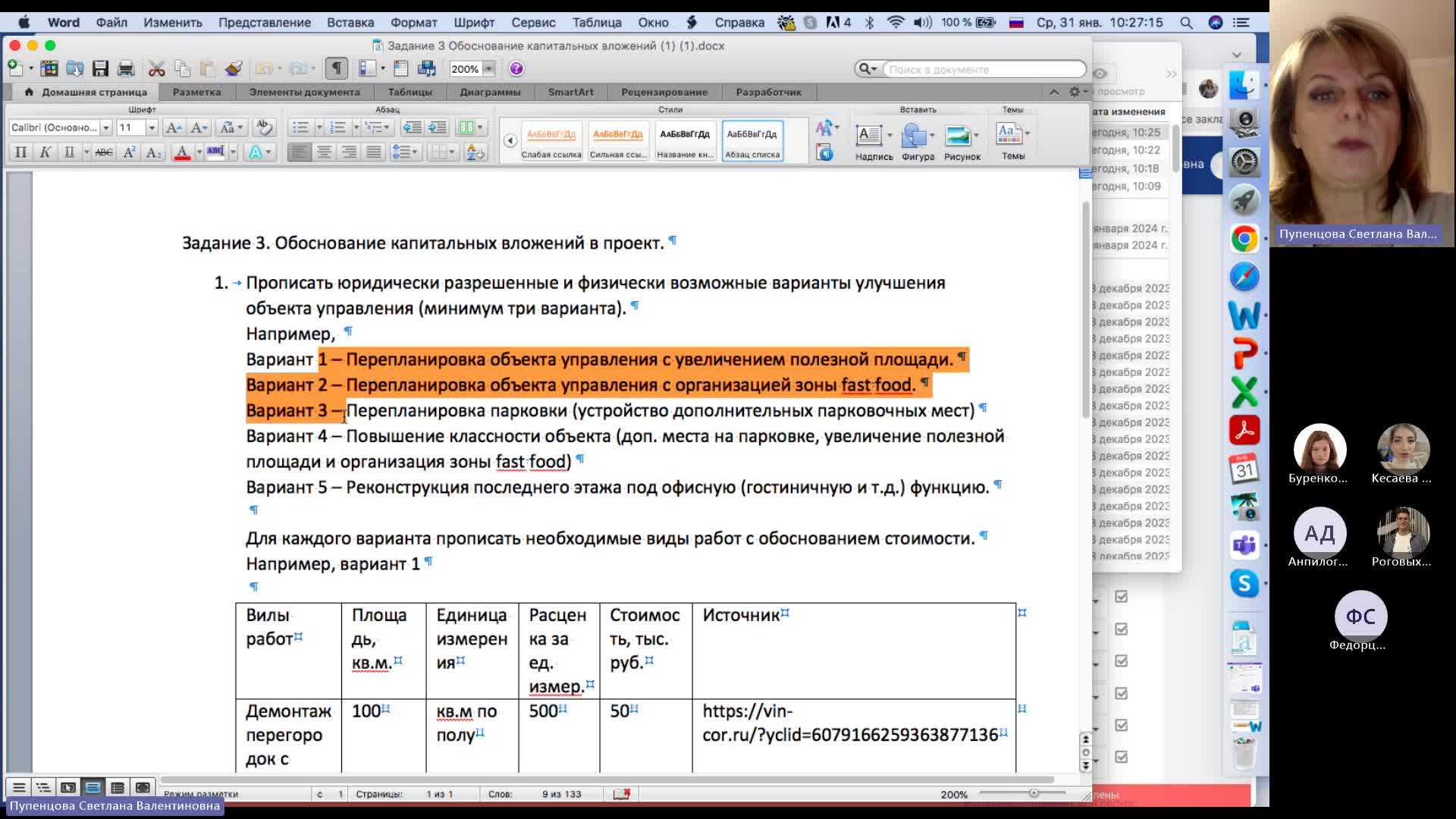
Task: Click the open file folder icon
Action: pyautogui.click(x=74, y=69)
